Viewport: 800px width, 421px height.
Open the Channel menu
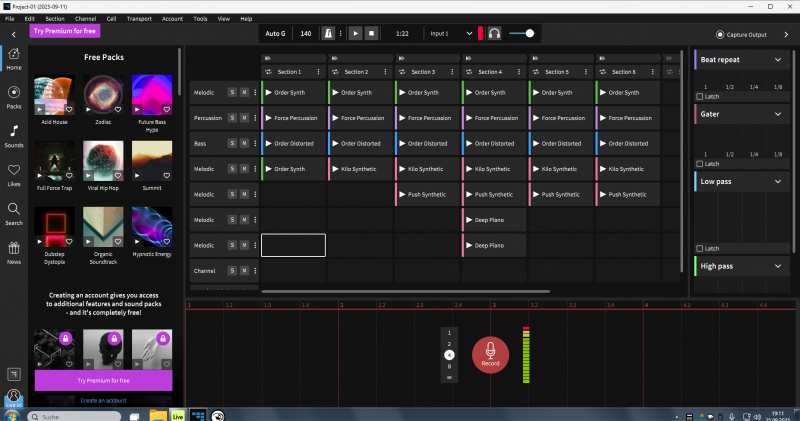(x=85, y=18)
